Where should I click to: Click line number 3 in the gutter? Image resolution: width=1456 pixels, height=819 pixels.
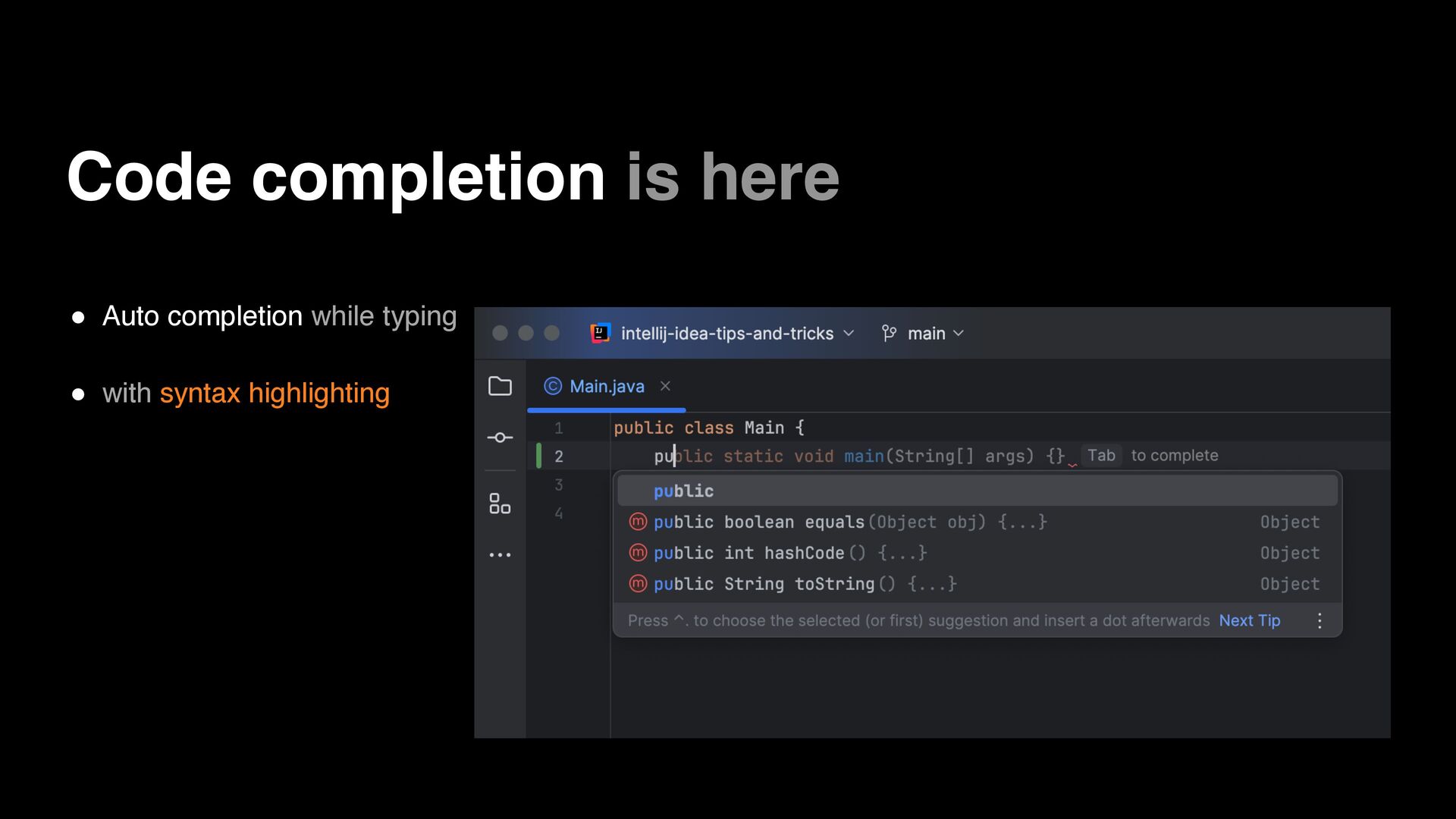click(x=559, y=485)
